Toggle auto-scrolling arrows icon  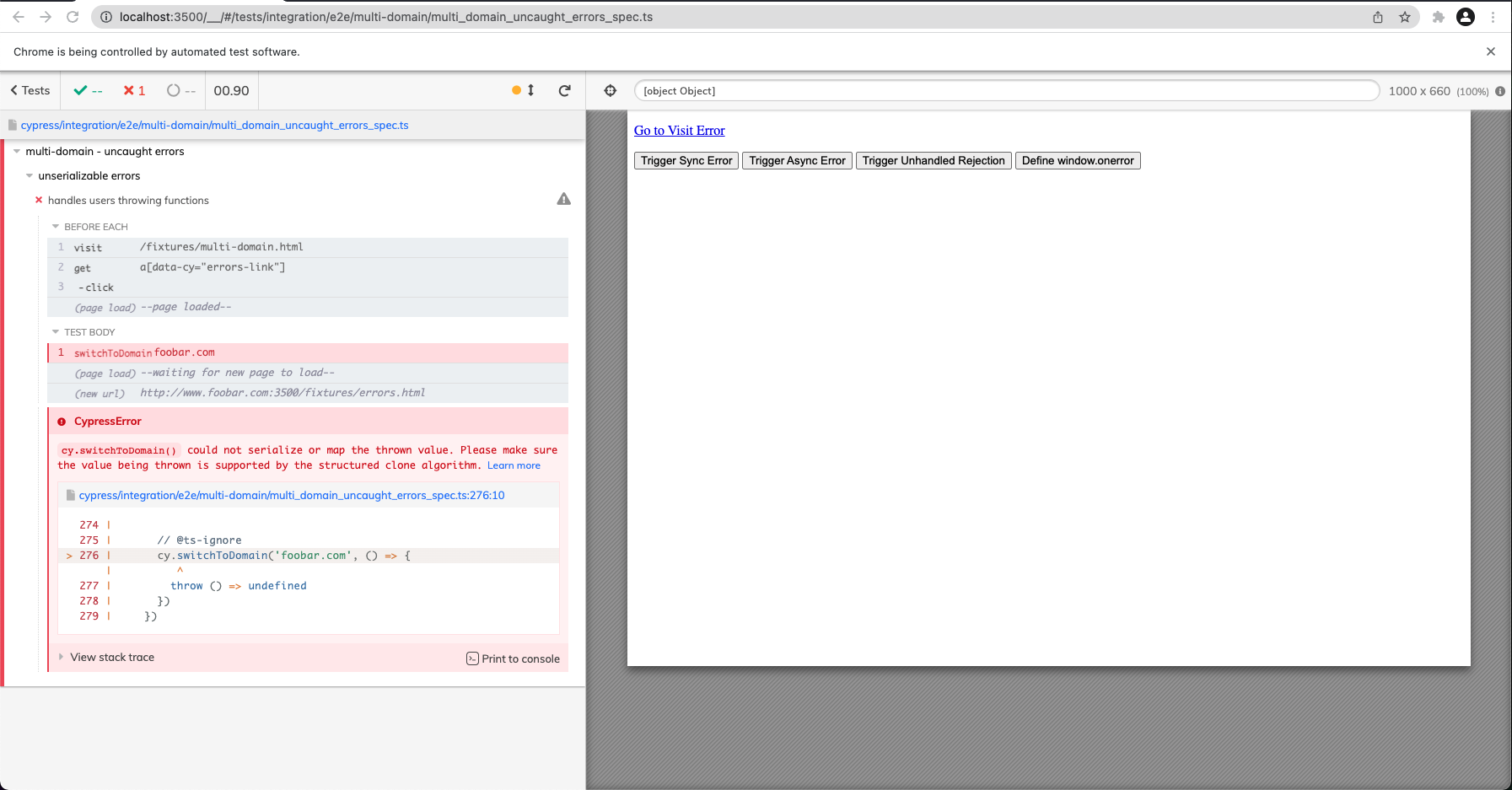(530, 90)
